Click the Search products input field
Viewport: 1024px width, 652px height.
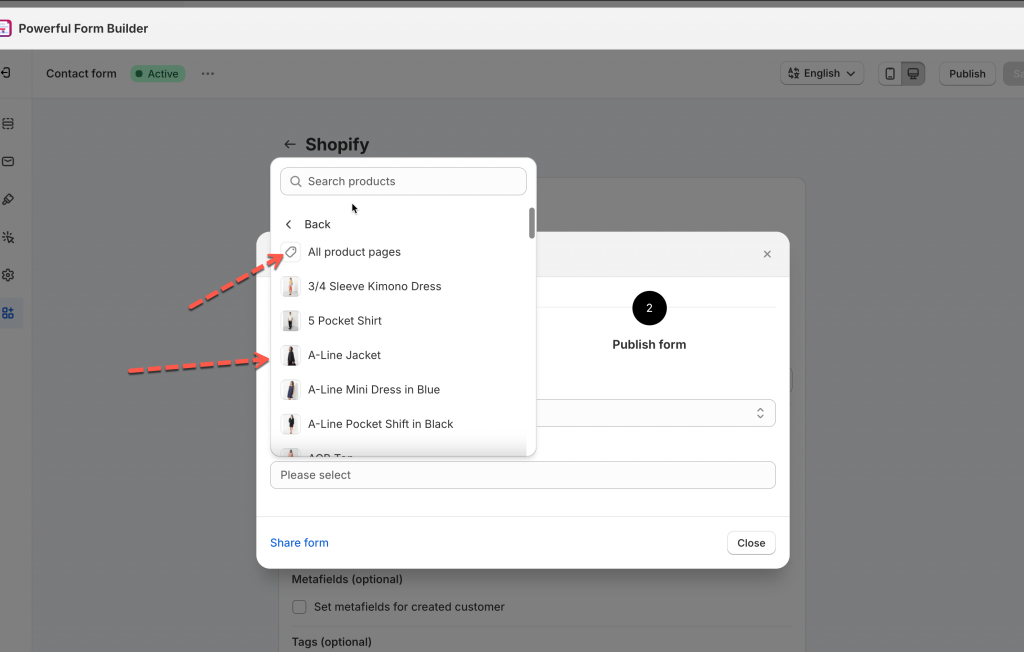coord(410,181)
